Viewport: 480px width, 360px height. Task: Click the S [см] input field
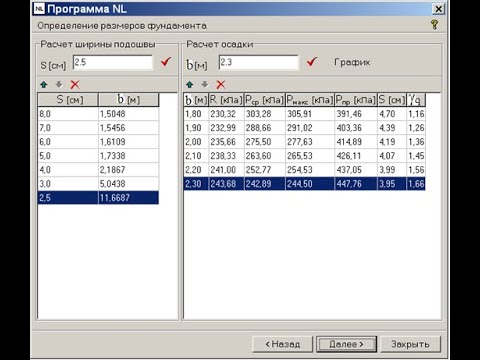(x=113, y=62)
